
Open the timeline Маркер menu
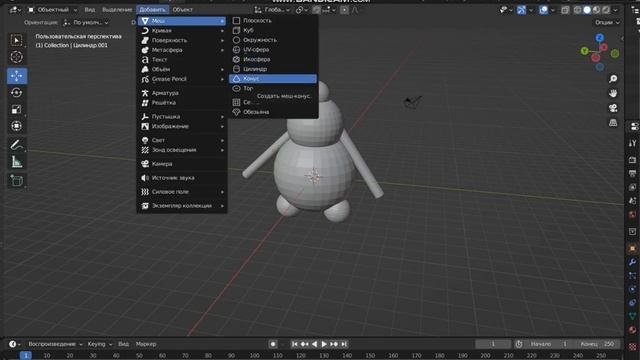146,344
